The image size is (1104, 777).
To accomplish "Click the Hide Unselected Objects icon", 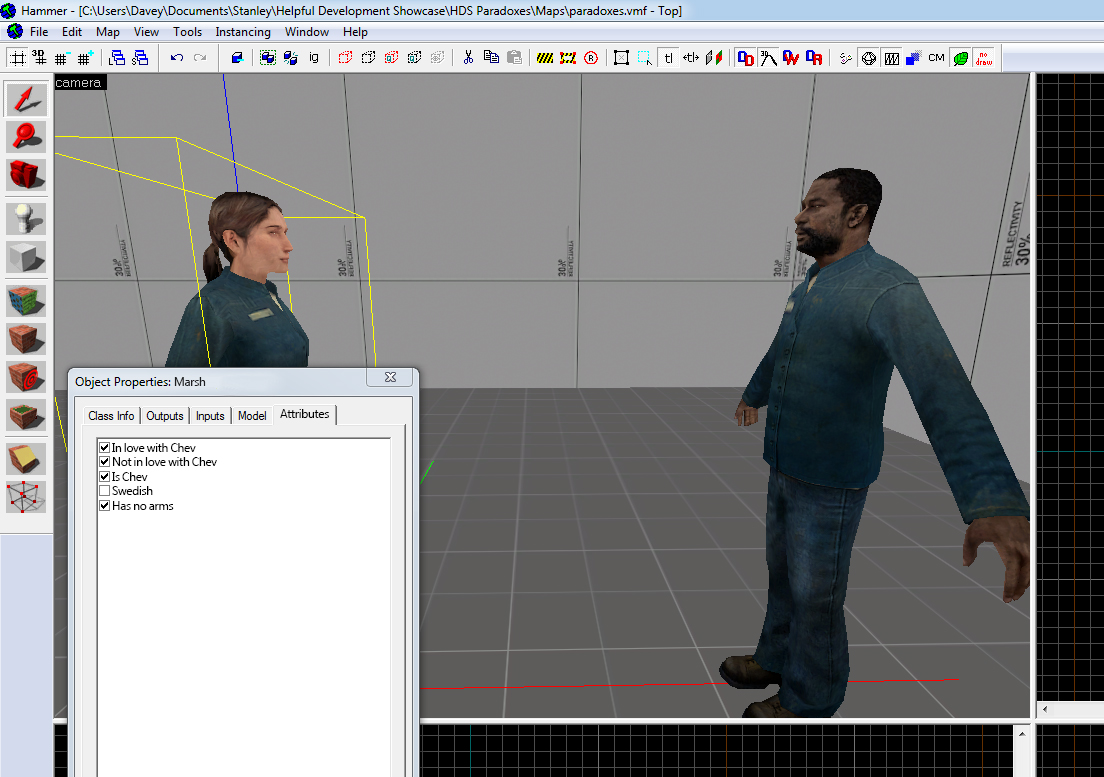I will pos(368,58).
